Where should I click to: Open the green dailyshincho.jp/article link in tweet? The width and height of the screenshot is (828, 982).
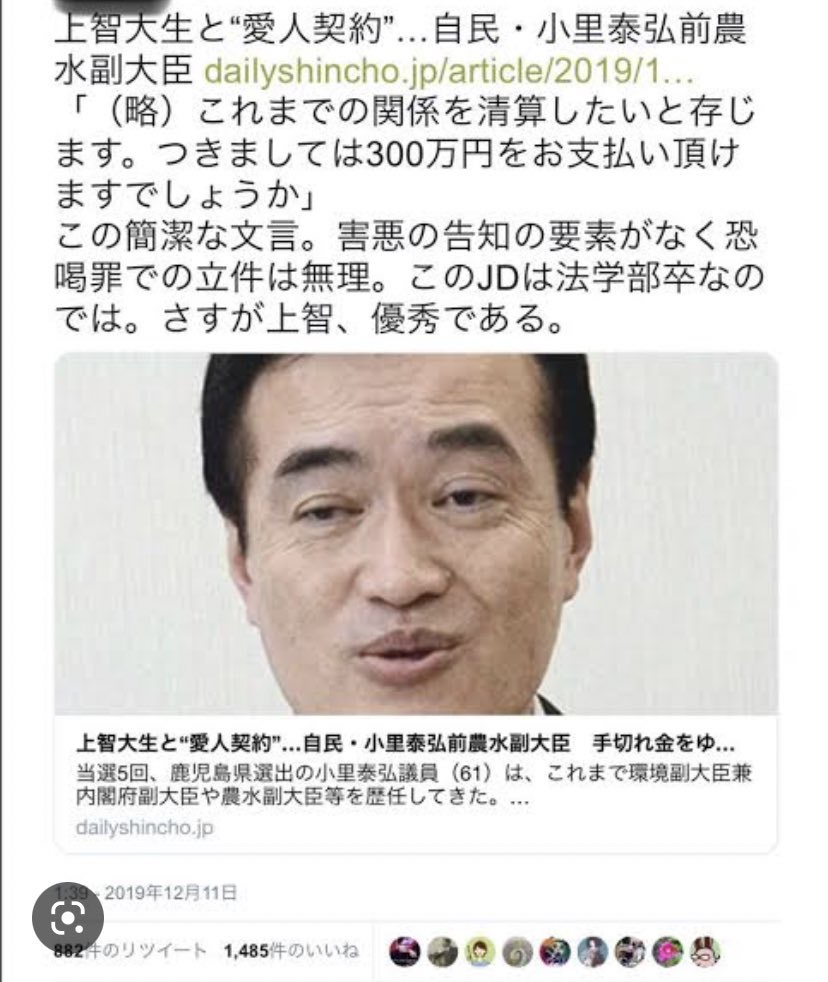click(449, 73)
